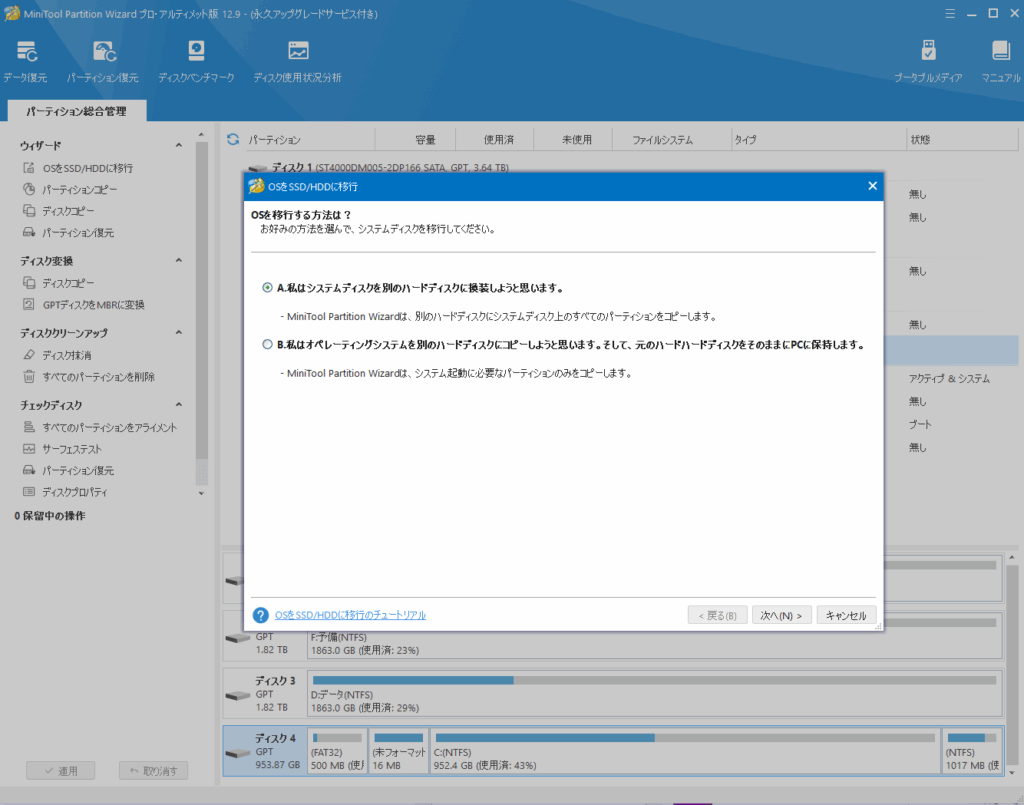The image size is (1024, 805).
Task: Open the データ復元 tool
Action: click(25, 61)
